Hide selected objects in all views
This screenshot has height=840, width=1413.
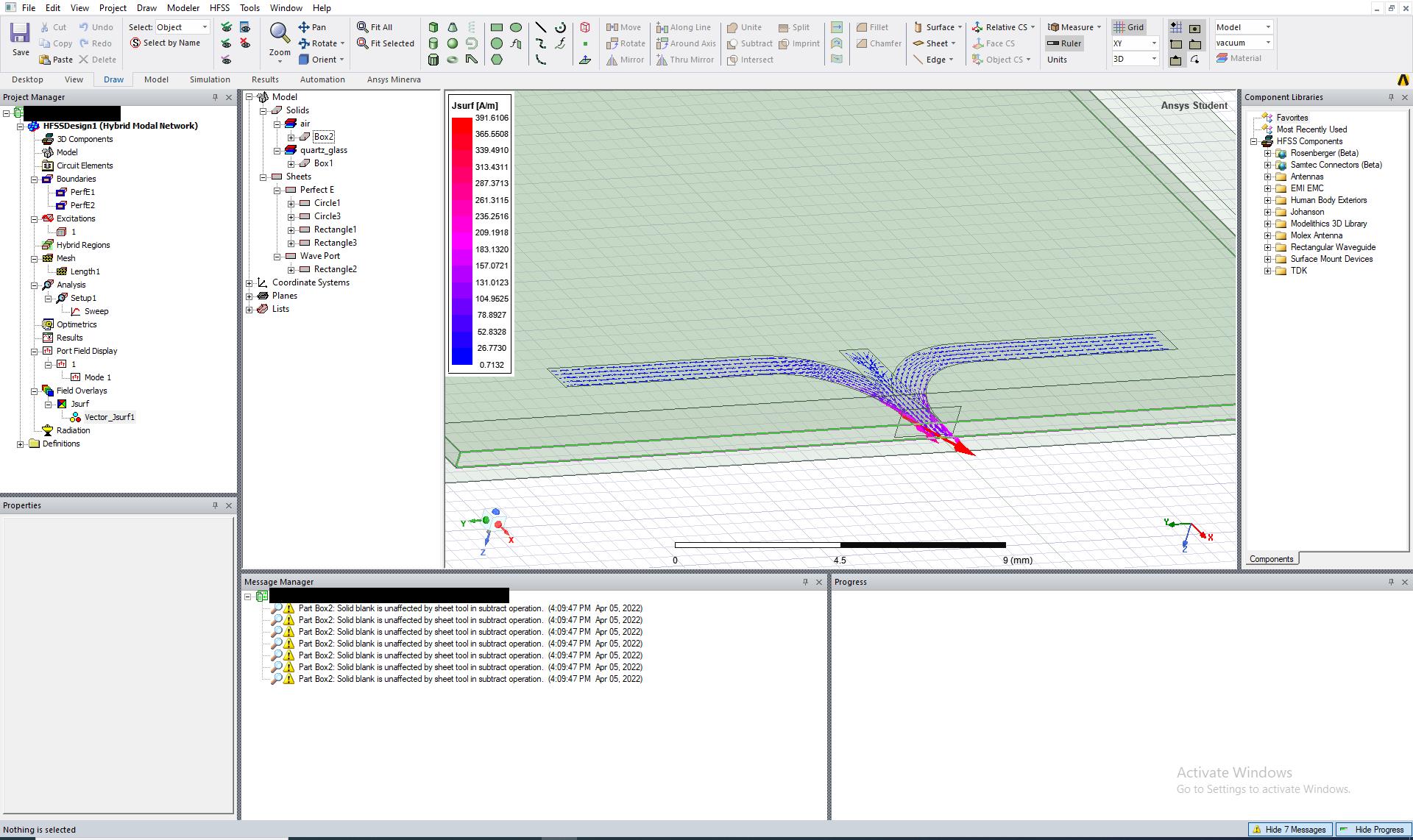click(x=245, y=43)
